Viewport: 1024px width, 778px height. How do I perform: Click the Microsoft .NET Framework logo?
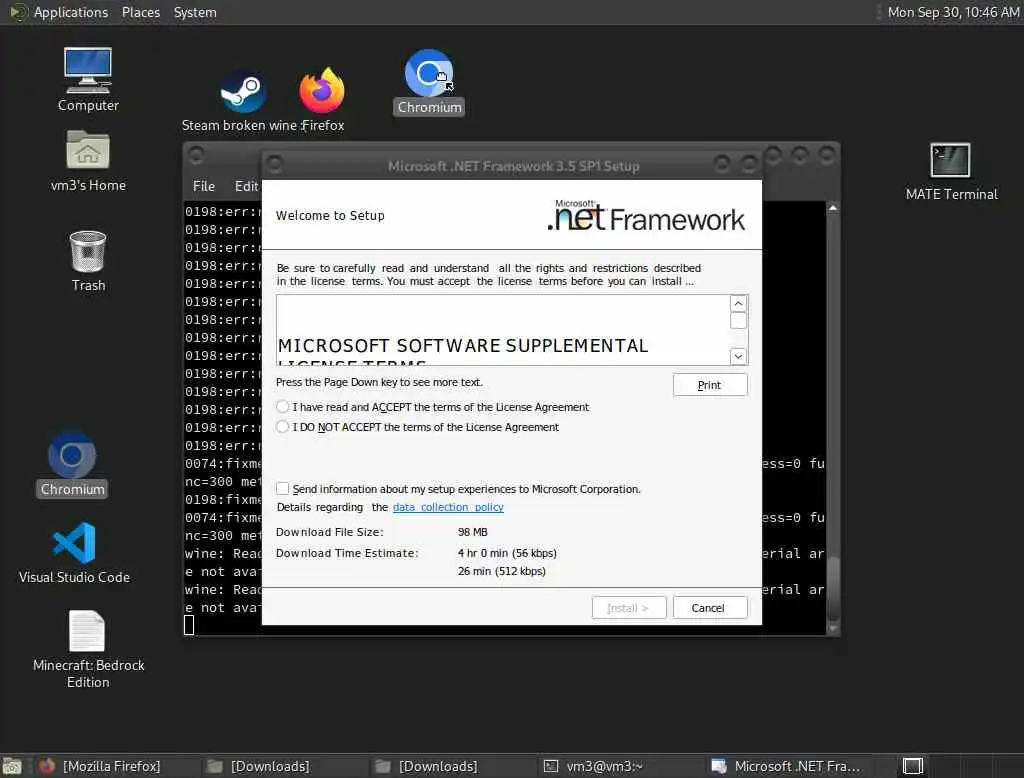[646, 216]
